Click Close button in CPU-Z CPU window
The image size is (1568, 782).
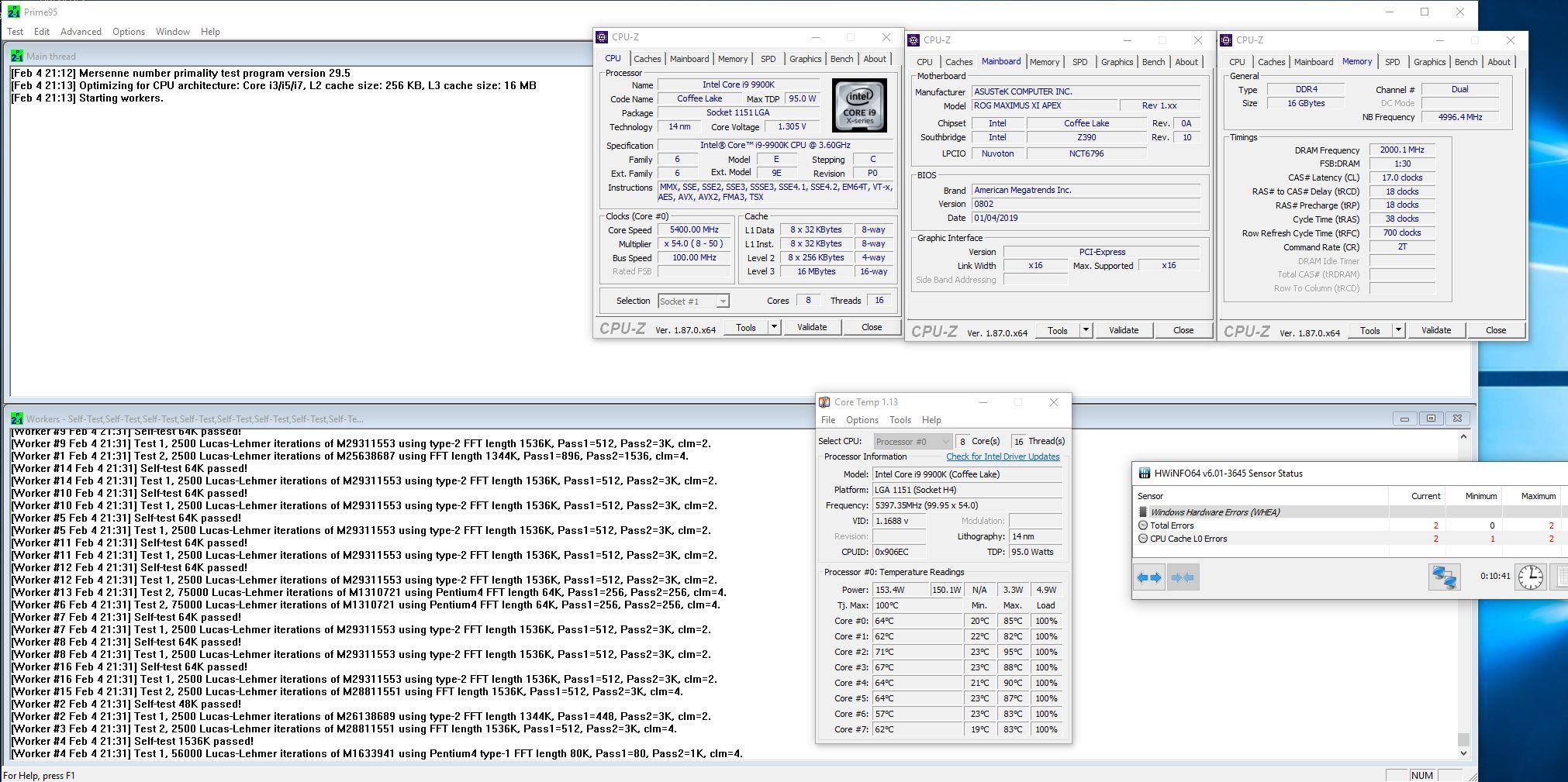pos(872,327)
